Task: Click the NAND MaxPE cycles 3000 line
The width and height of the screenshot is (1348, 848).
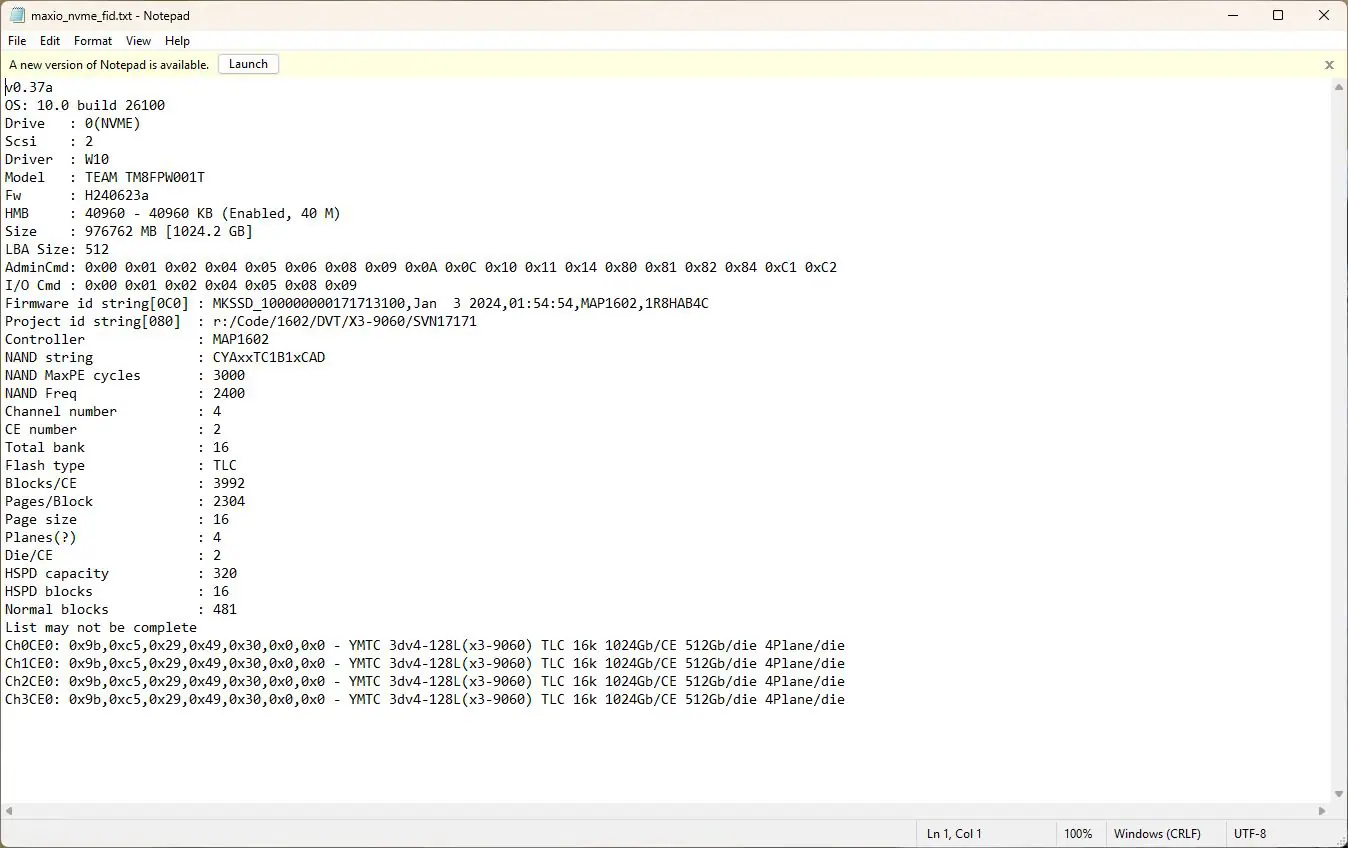Action: [x=125, y=375]
